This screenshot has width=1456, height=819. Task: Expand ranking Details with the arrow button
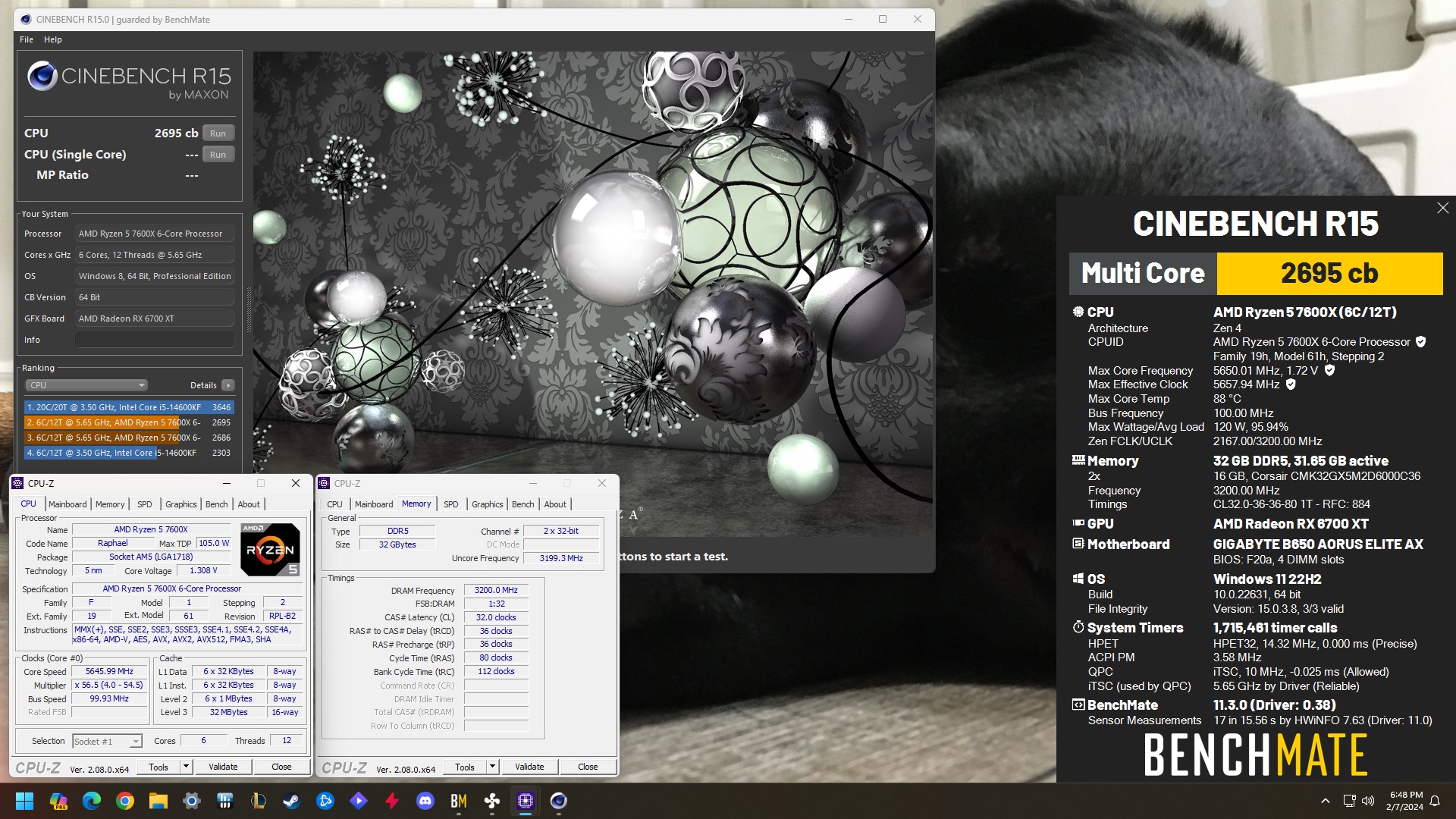(x=227, y=385)
